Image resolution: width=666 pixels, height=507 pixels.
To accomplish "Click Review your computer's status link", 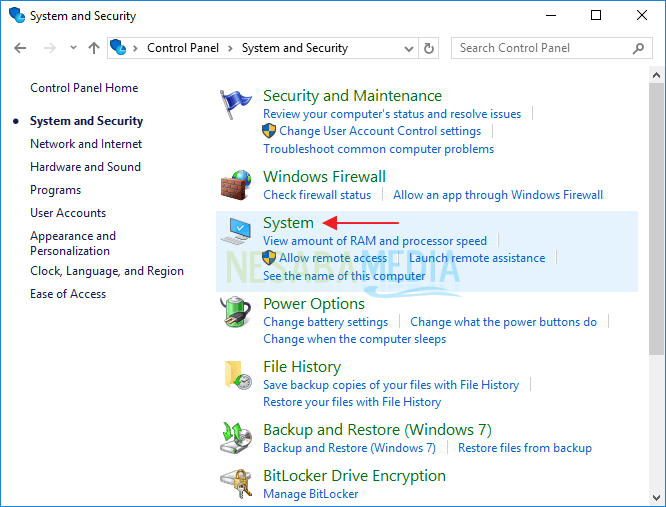I will (392, 114).
